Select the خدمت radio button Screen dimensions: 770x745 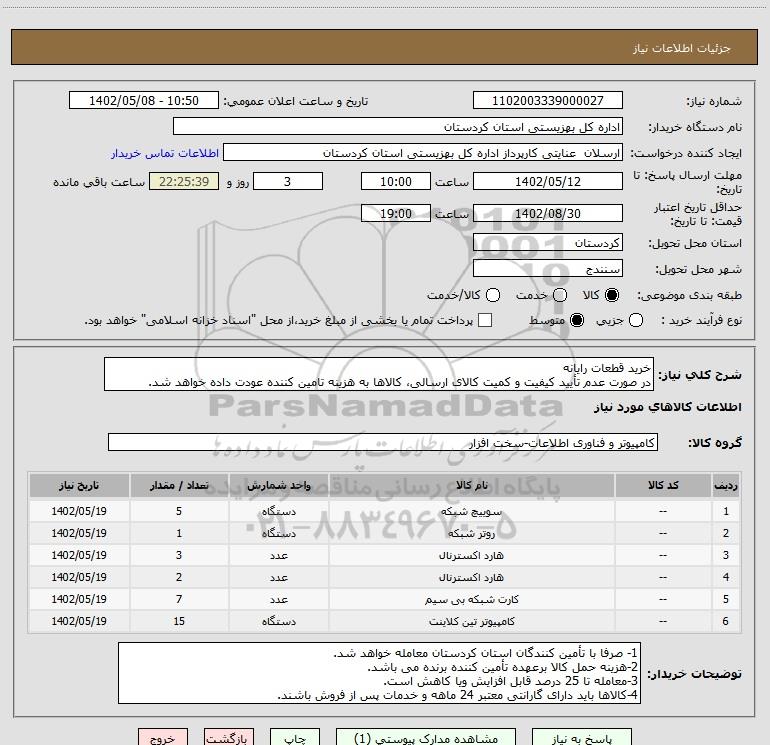pos(560,295)
